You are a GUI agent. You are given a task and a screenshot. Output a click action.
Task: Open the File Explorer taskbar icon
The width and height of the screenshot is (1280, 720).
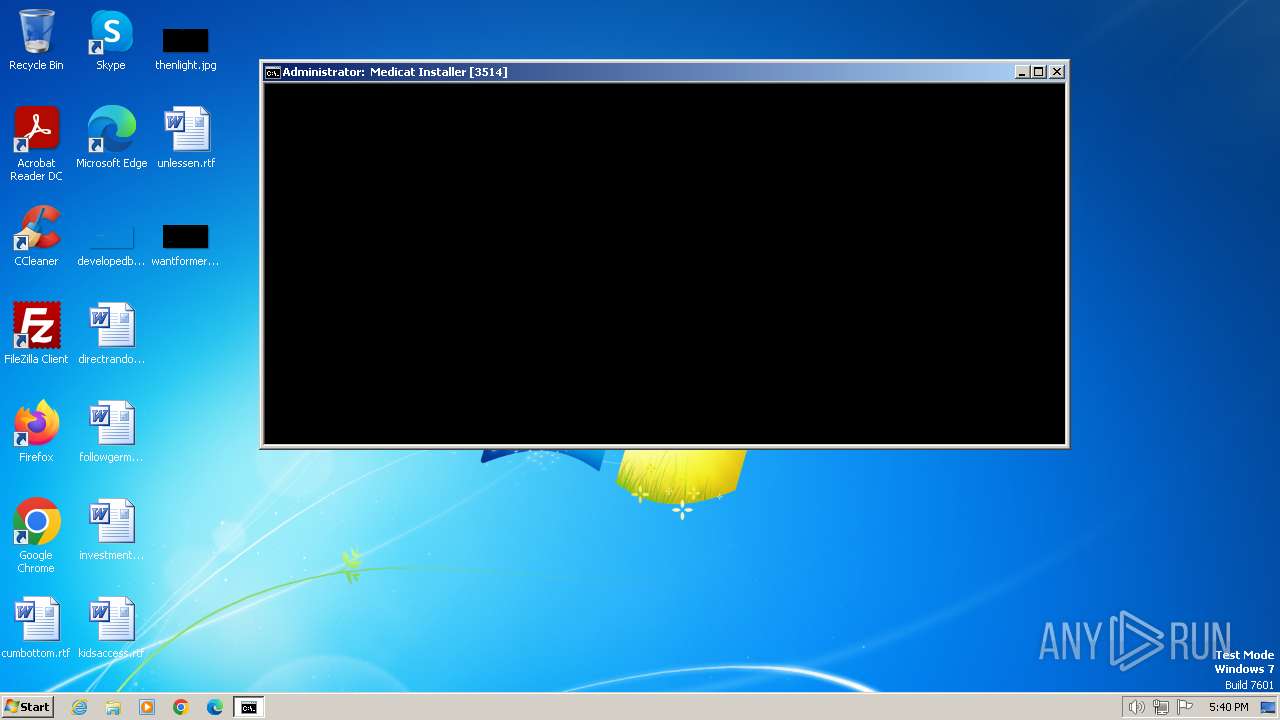pyautogui.click(x=113, y=707)
